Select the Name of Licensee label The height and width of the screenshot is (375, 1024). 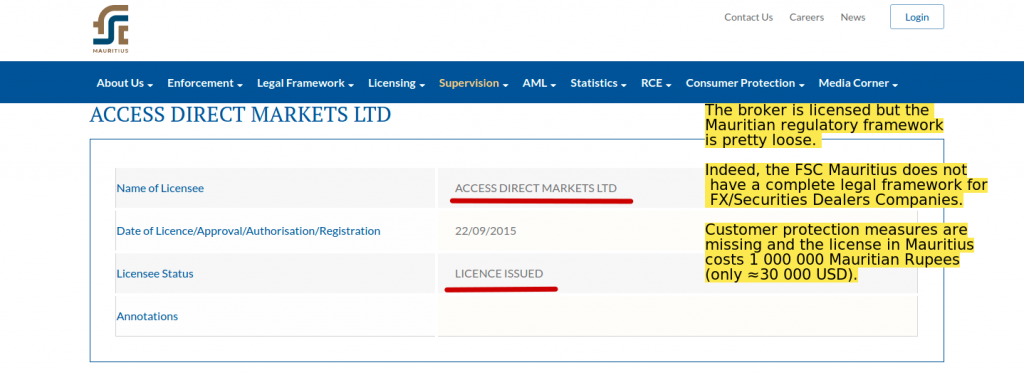(x=160, y=188)
